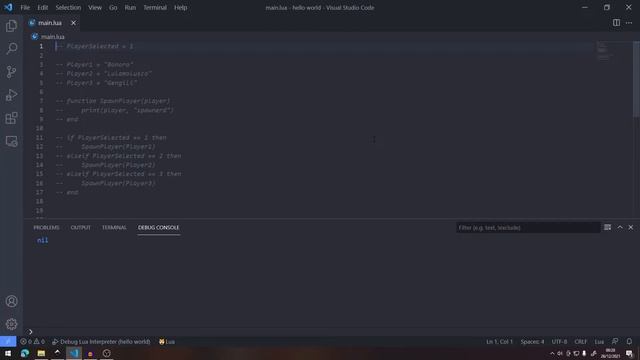
Task: Open the Run menu
Action: (130, 7)
